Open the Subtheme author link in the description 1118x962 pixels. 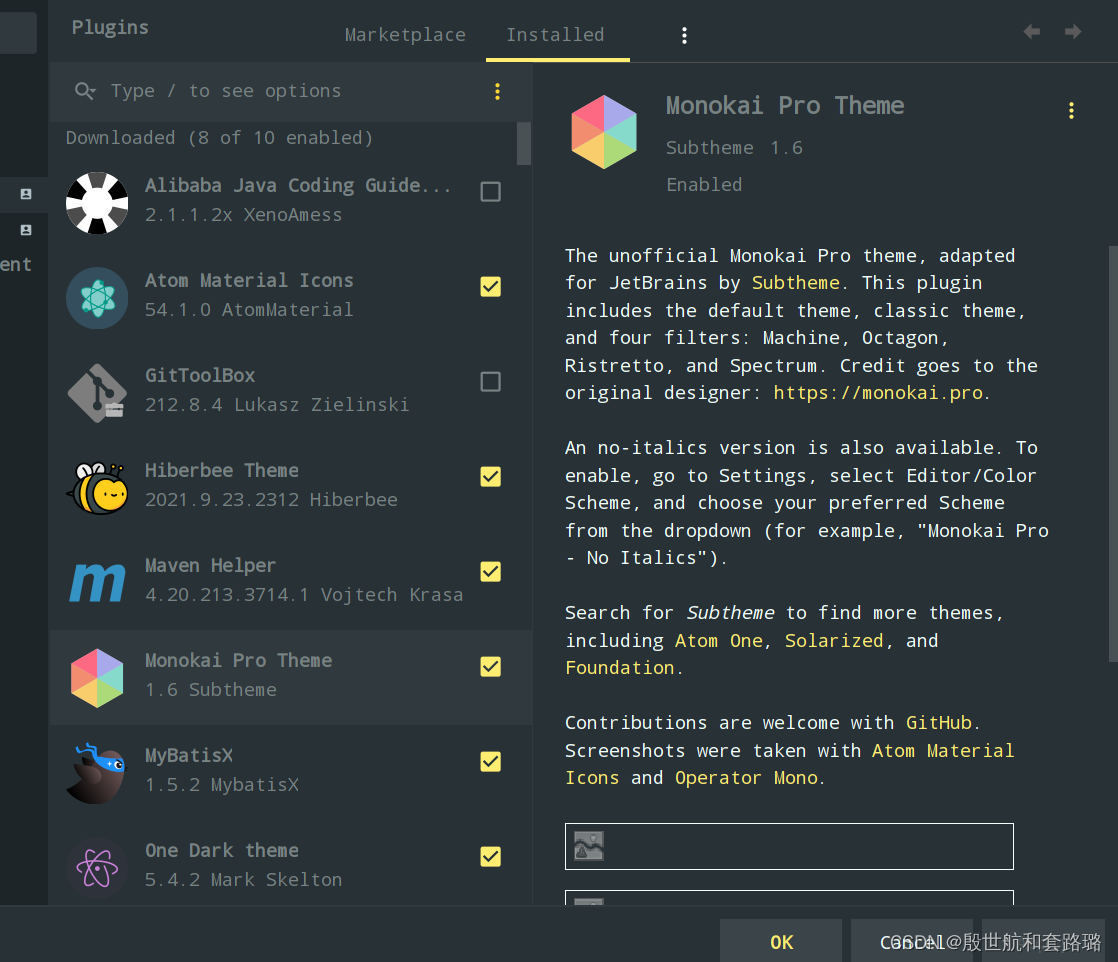[x=796, y=283]
